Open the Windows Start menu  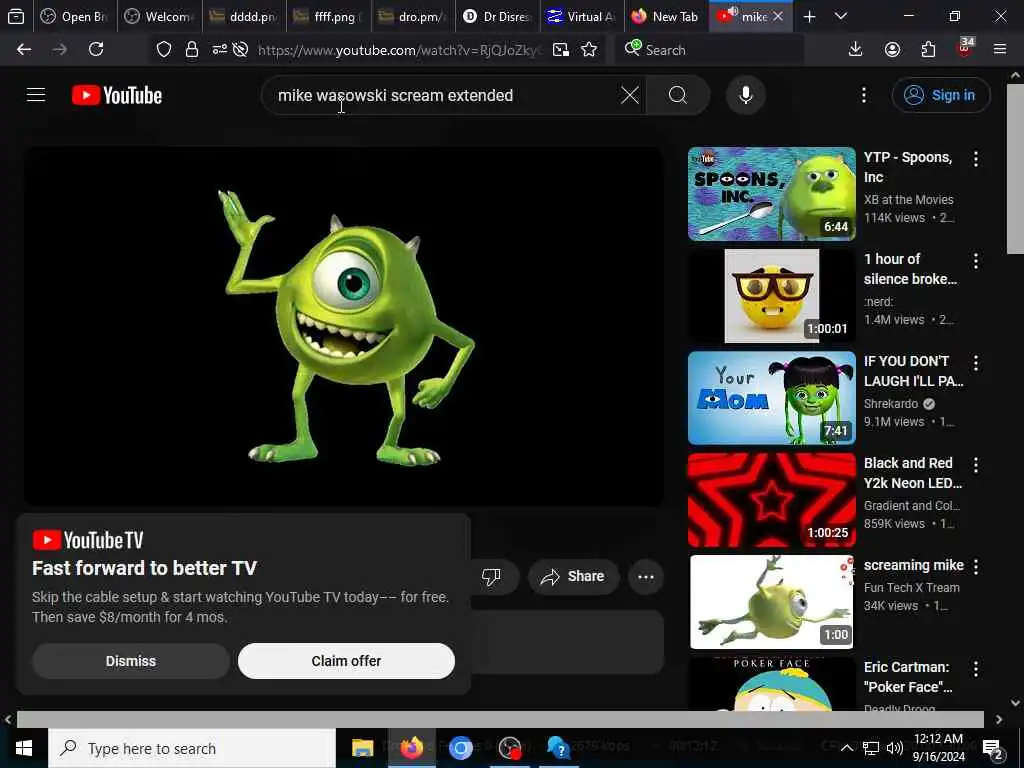(x=24, y=748)
